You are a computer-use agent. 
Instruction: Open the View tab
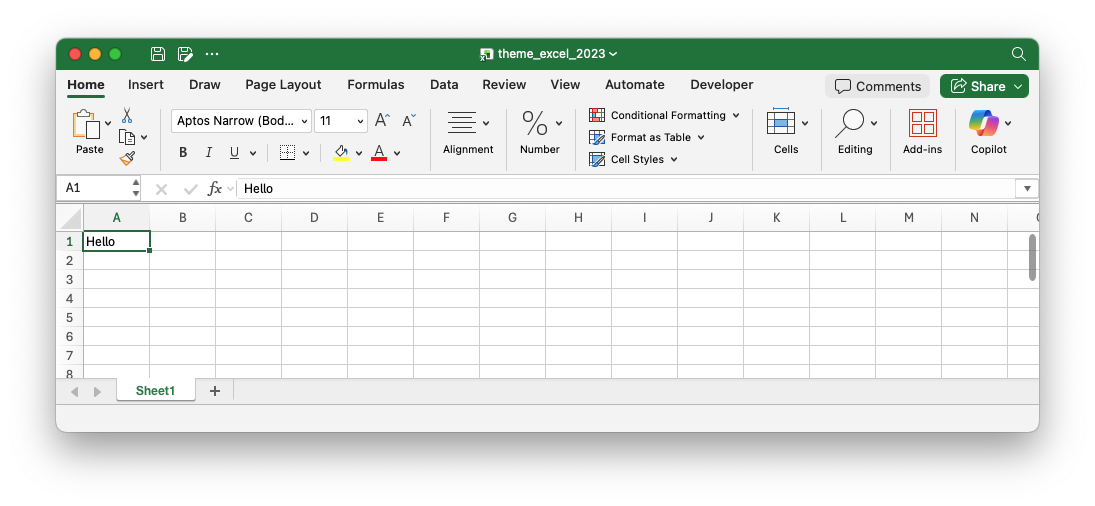coord(565,84)
